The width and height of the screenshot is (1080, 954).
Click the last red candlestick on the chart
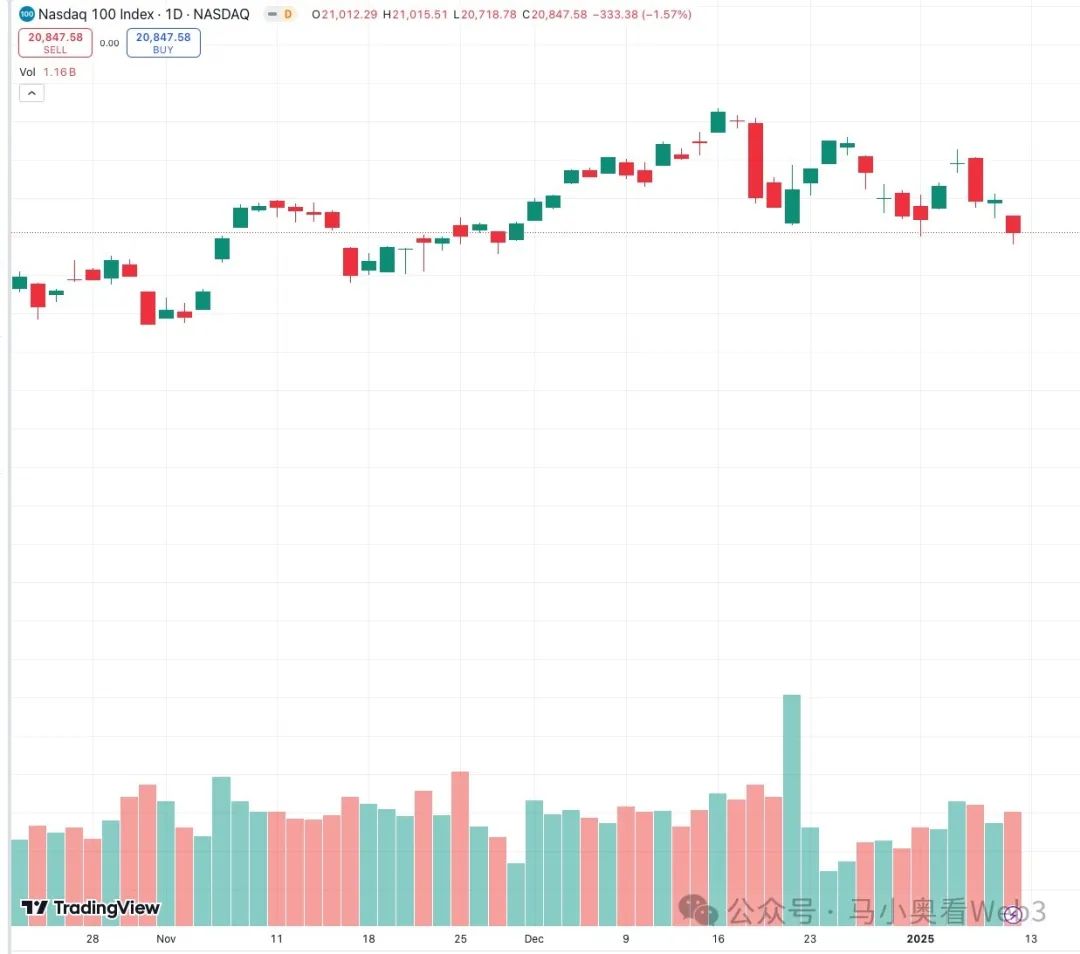coord(1012,224)
